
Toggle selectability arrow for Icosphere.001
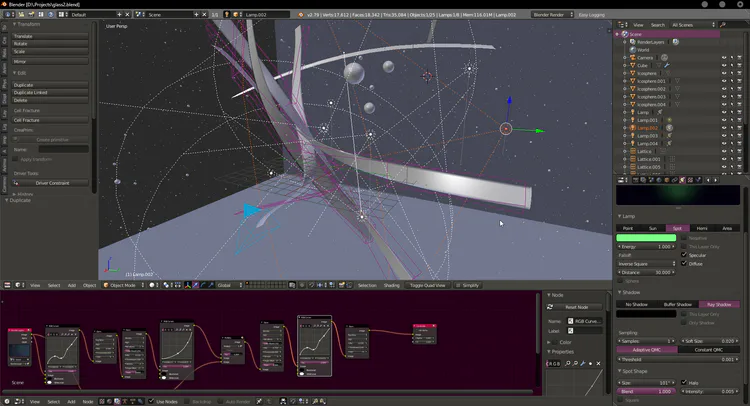pyautogui.click(x=732, y=81)
